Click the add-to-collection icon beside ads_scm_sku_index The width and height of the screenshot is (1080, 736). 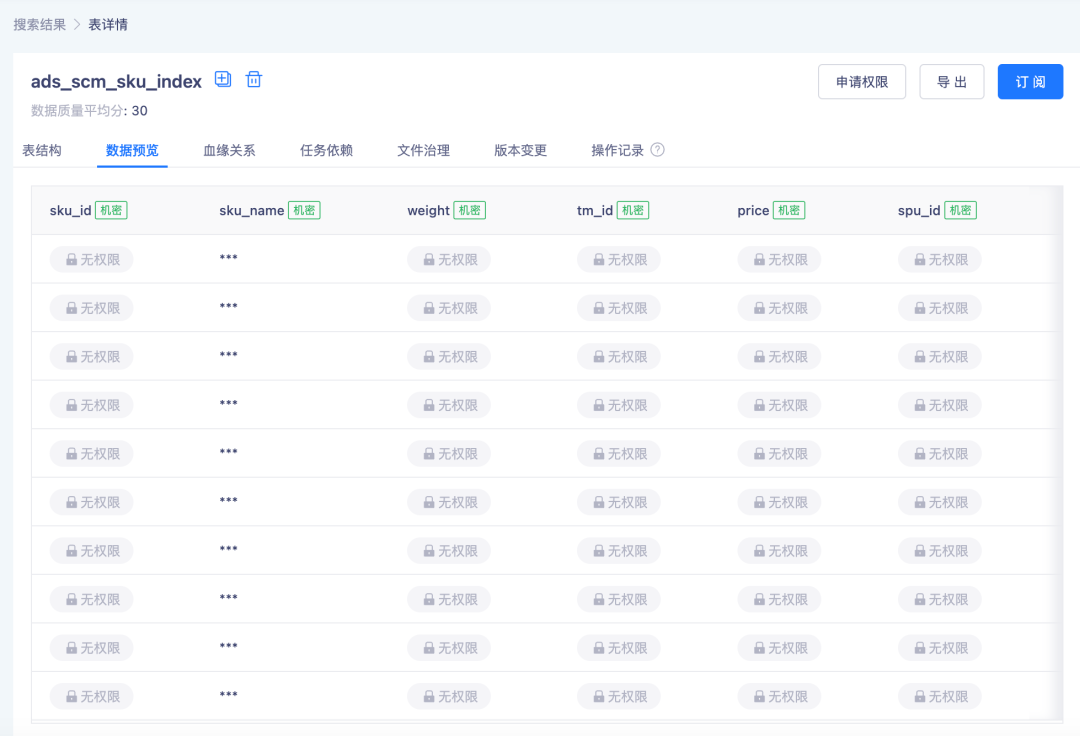click(223, 80)
